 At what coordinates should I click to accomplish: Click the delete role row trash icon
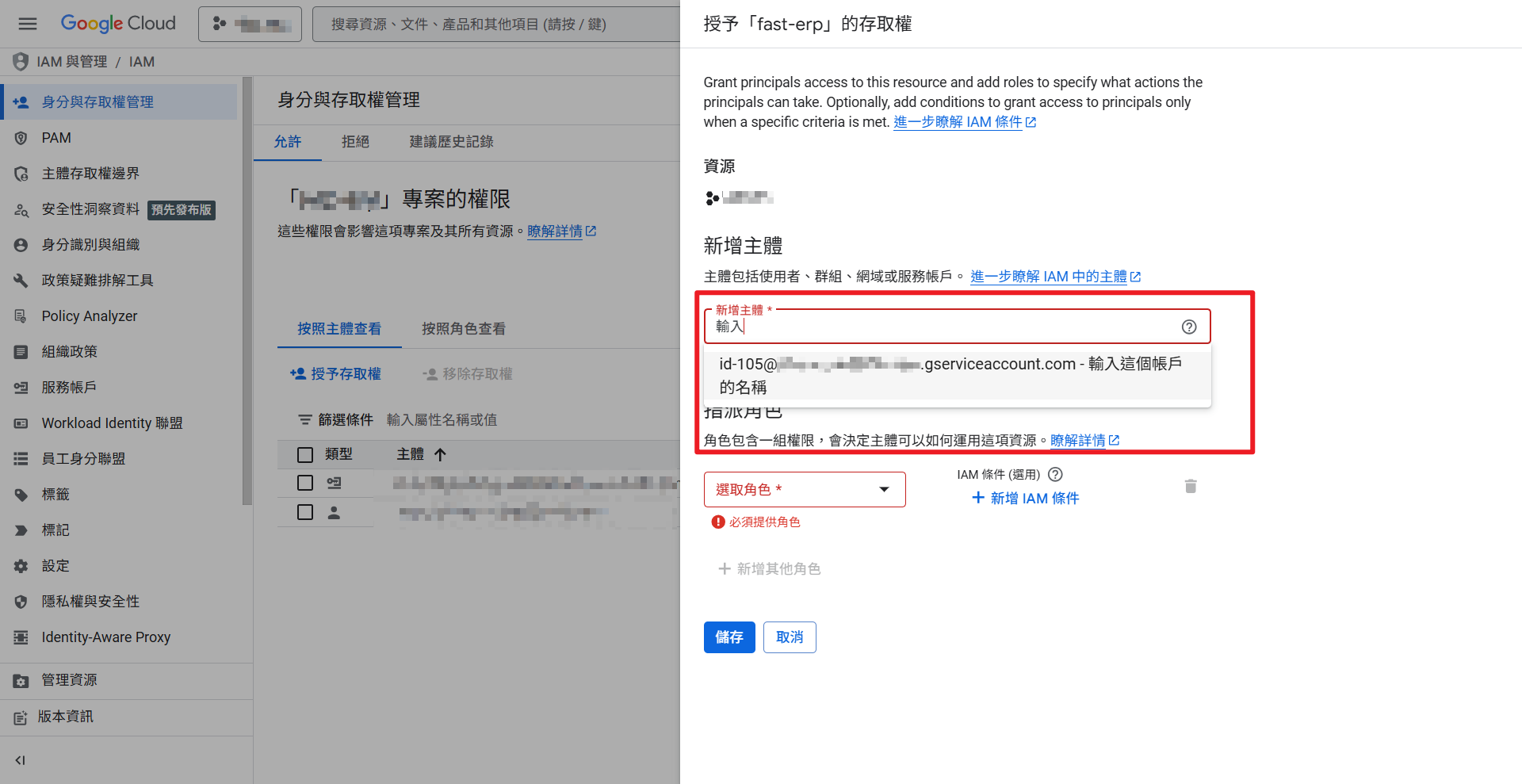(x=1191, y=486)
